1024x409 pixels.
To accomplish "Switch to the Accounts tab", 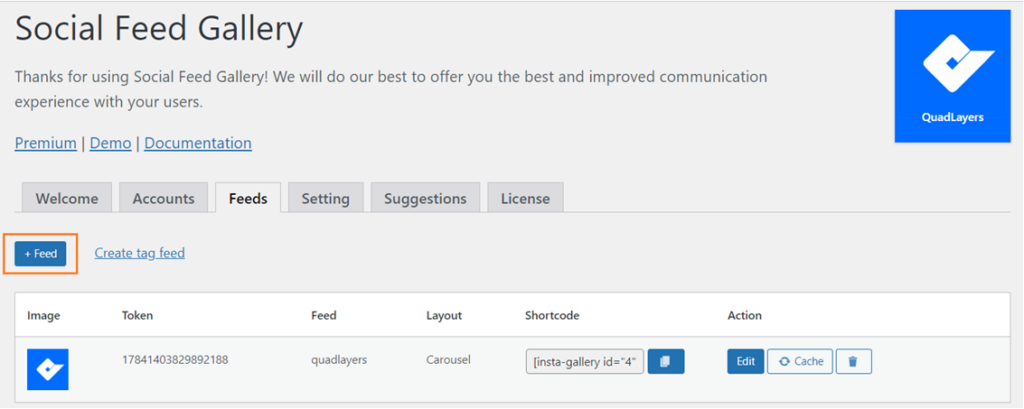I will point(163,198).
